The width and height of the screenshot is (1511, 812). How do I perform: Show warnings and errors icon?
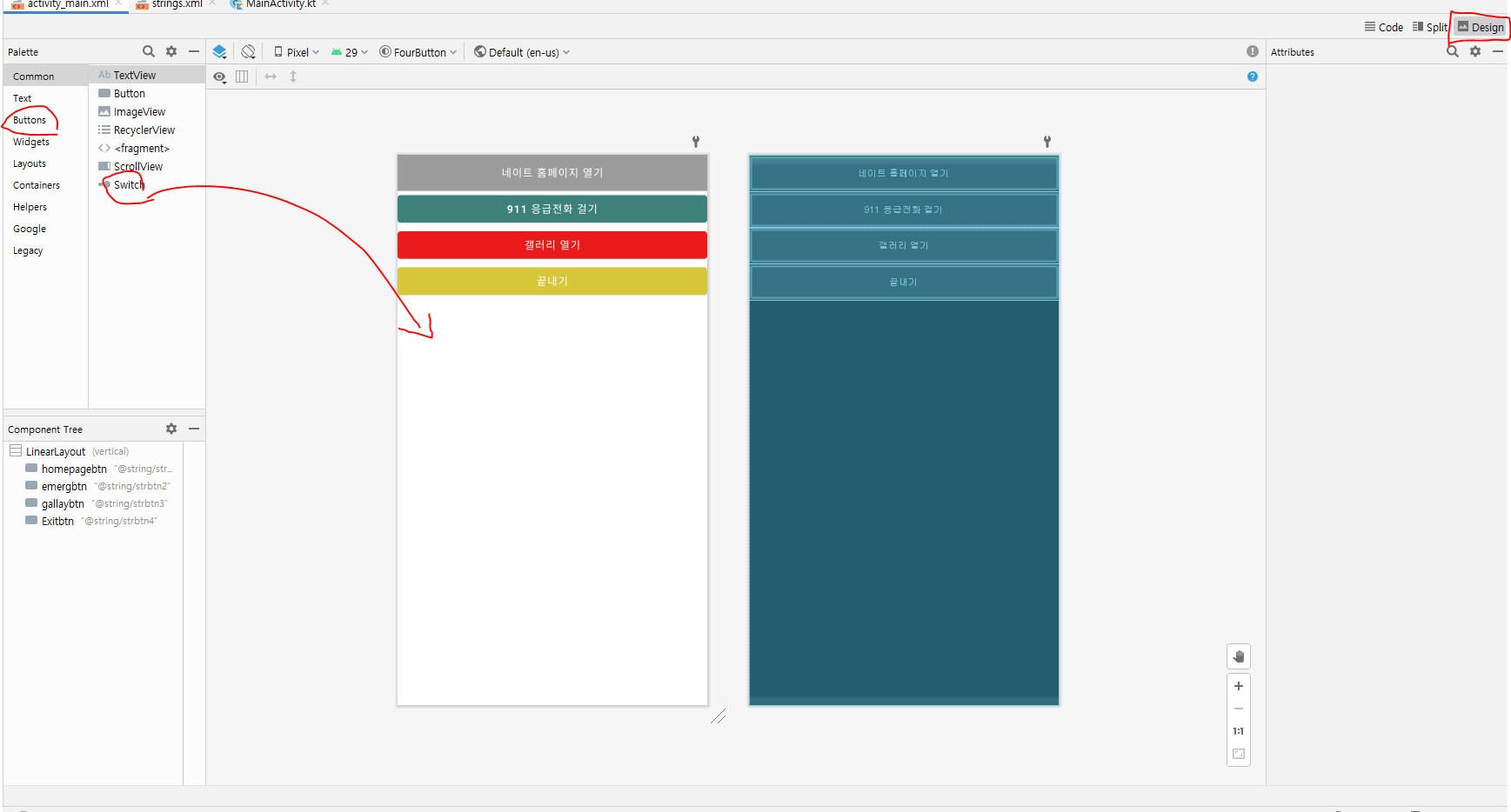[1252, 51]
